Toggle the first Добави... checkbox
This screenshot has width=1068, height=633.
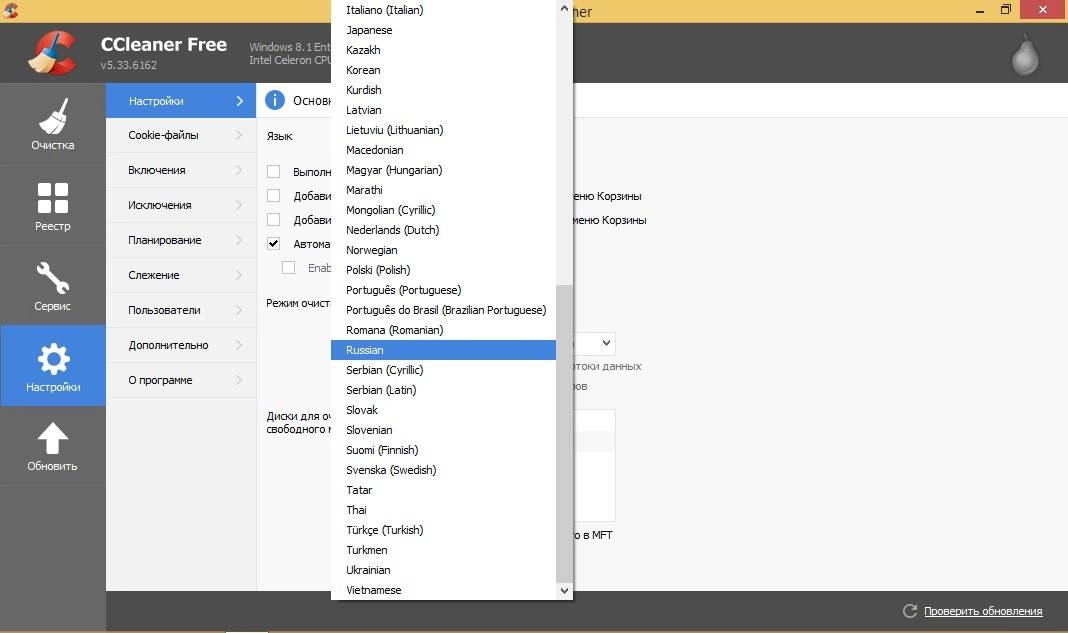click(x=274, y=196)
